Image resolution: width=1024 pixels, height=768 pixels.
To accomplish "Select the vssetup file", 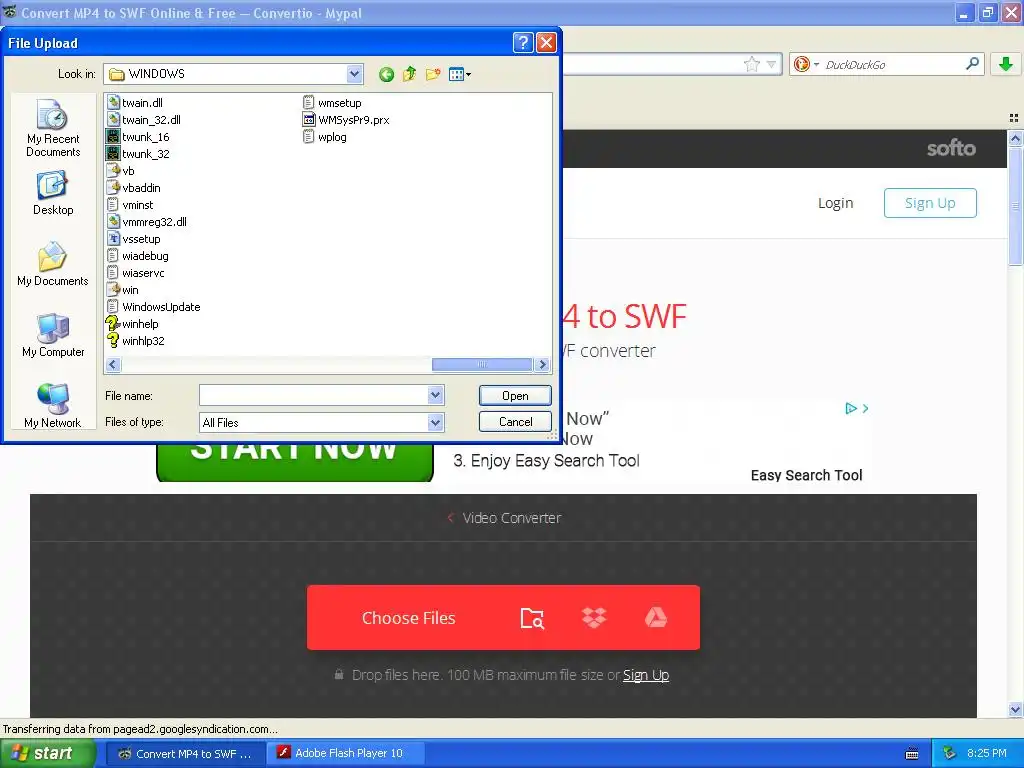I will 133,238.
